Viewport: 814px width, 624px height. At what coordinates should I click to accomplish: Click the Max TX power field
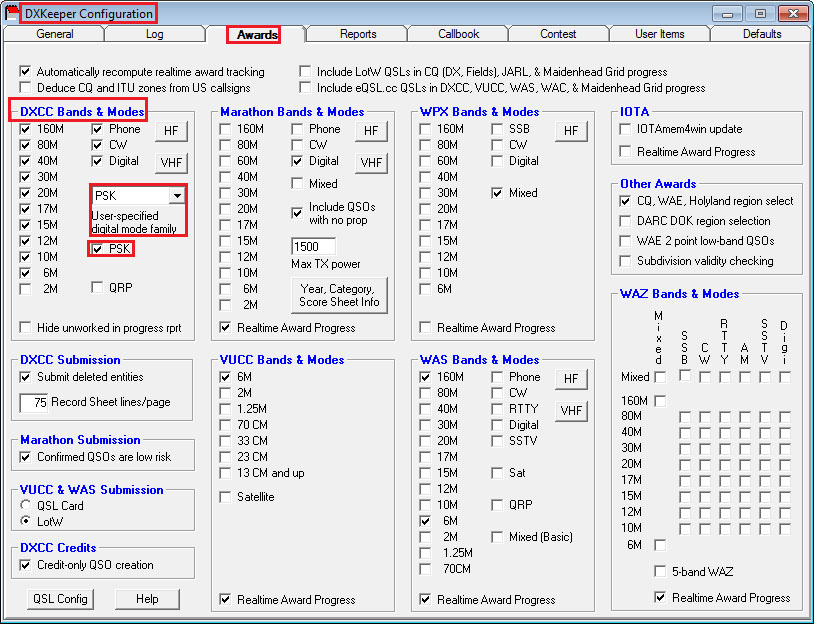[x=313, y=247]
